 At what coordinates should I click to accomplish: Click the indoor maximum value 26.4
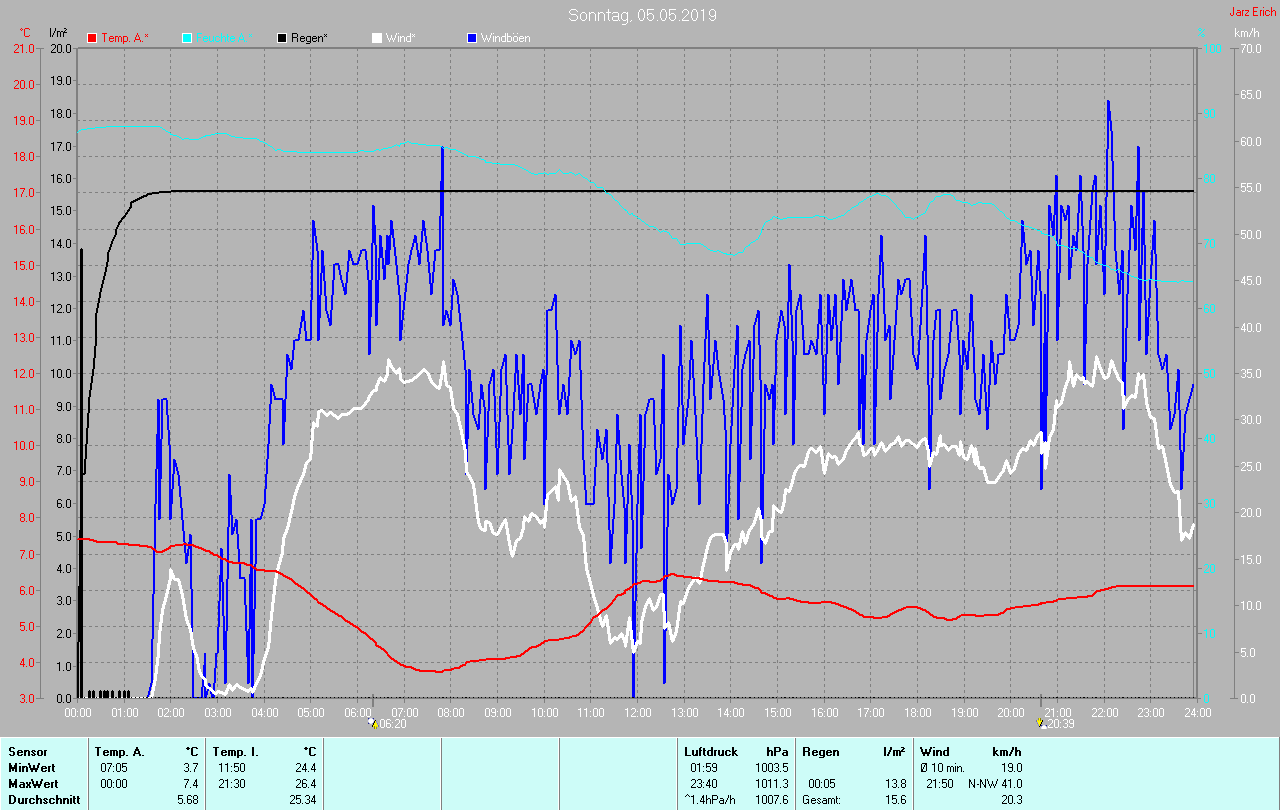pyautogui.click(x=306, y=784)
